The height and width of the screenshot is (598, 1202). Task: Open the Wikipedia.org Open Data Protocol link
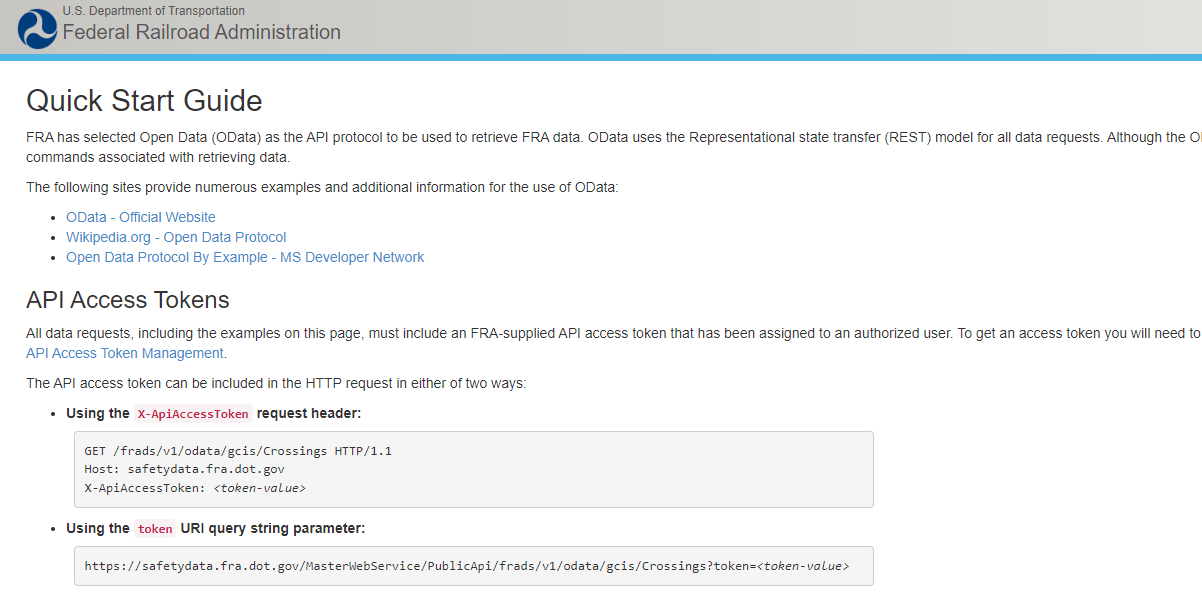pos(176,237)
